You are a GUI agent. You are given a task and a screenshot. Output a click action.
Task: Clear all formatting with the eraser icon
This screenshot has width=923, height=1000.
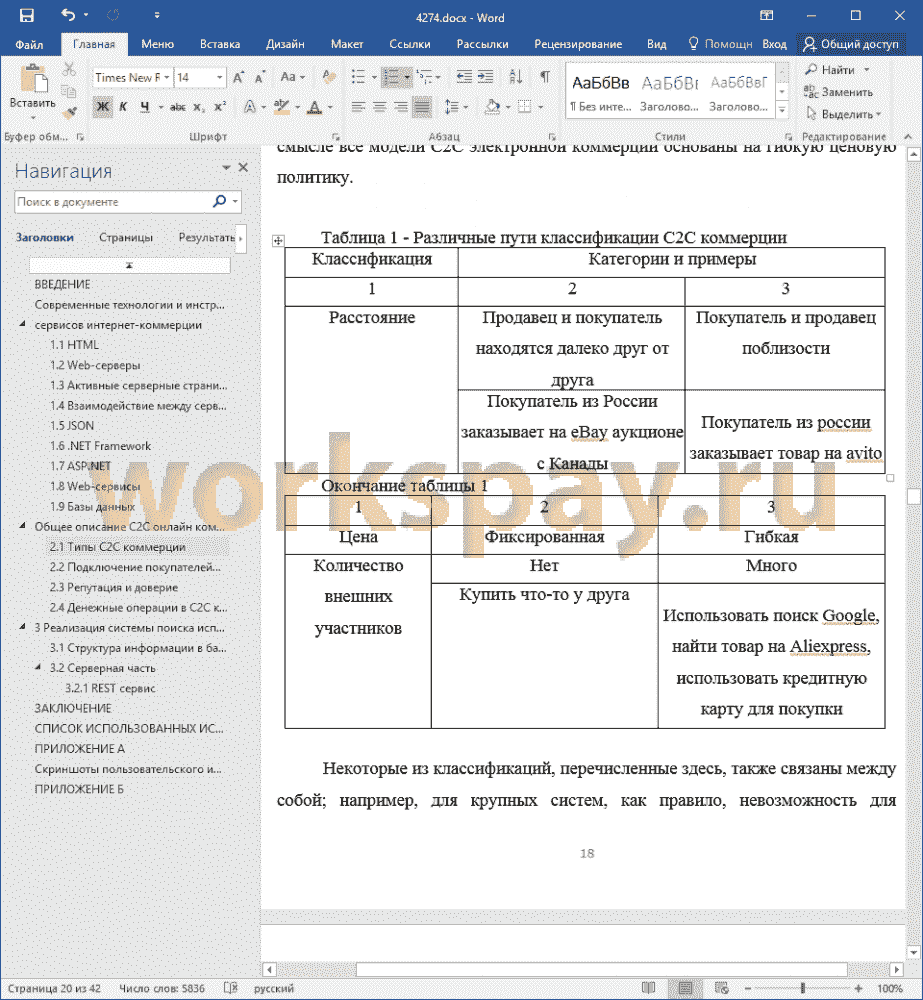329,77
